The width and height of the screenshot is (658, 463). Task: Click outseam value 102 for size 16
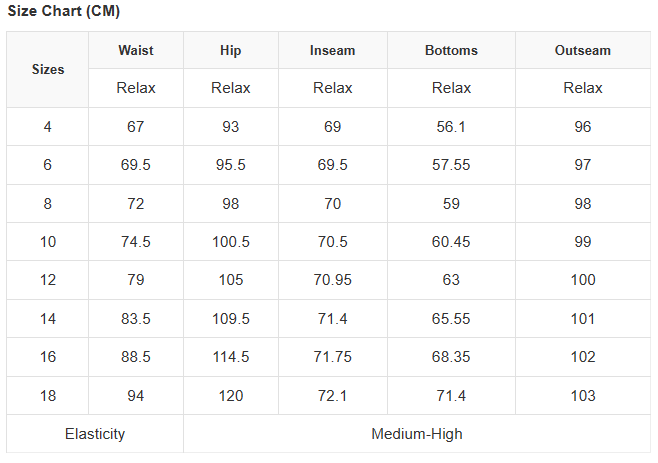pos(583,357)
